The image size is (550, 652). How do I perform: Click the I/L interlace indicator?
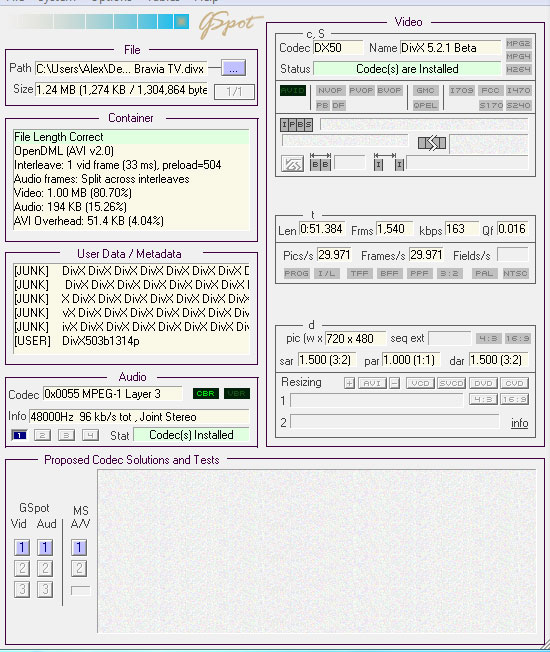click(x=327, y=273)
